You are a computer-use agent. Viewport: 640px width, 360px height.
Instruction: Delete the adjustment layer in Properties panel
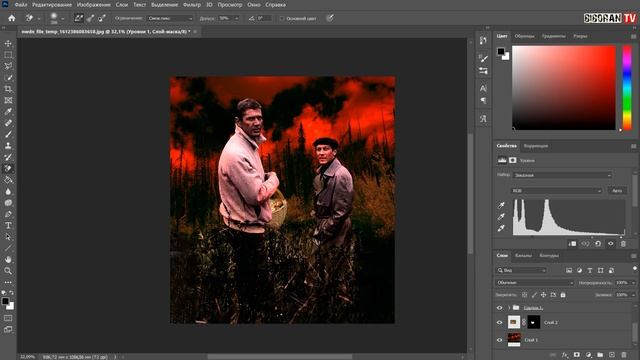(623, 244)
